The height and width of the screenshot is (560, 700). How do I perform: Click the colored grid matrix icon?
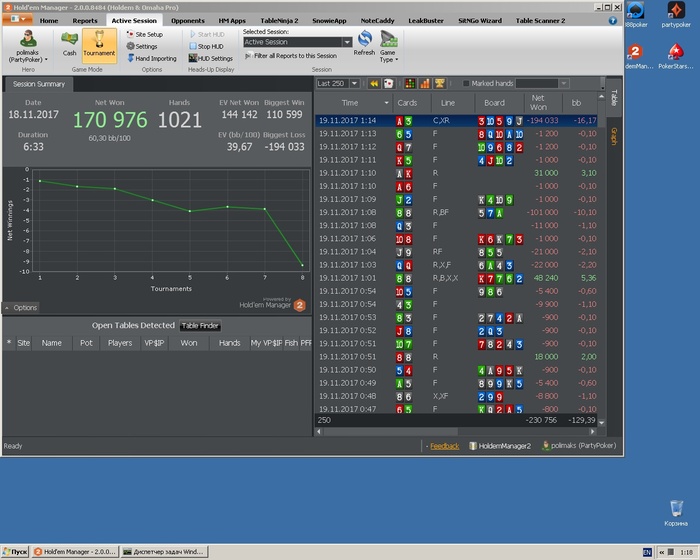pyautogui.click(x=410, y=84)
